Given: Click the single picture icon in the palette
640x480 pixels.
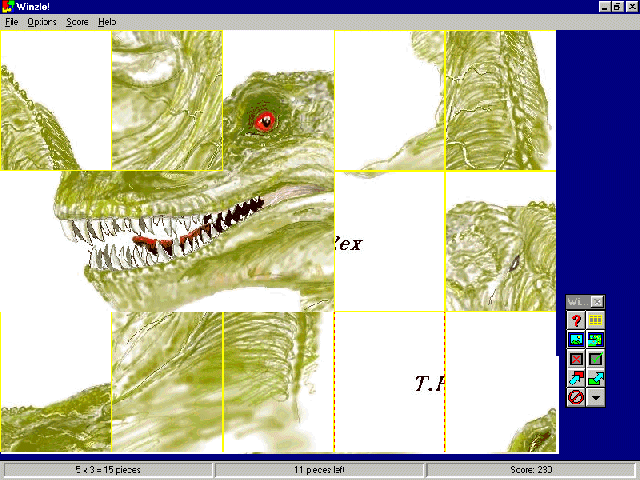Looking at the screenshot, I should pyautogui.click(x=576, y=340).
